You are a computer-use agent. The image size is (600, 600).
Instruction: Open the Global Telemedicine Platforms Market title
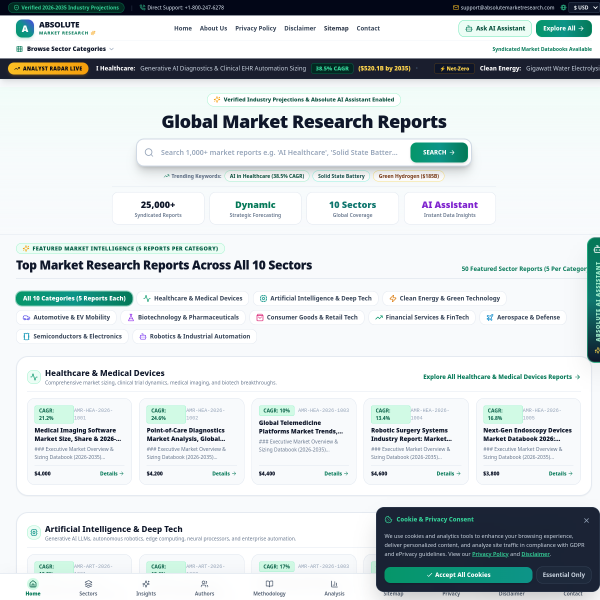301,427
